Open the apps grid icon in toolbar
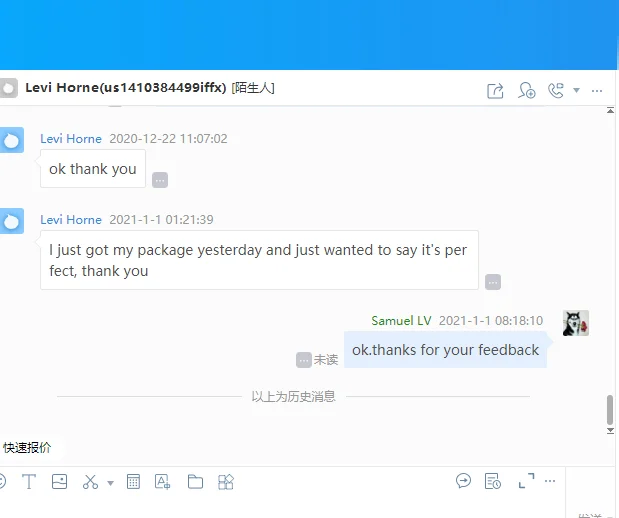This screenshot has width=619, height=518. point(226,482)
